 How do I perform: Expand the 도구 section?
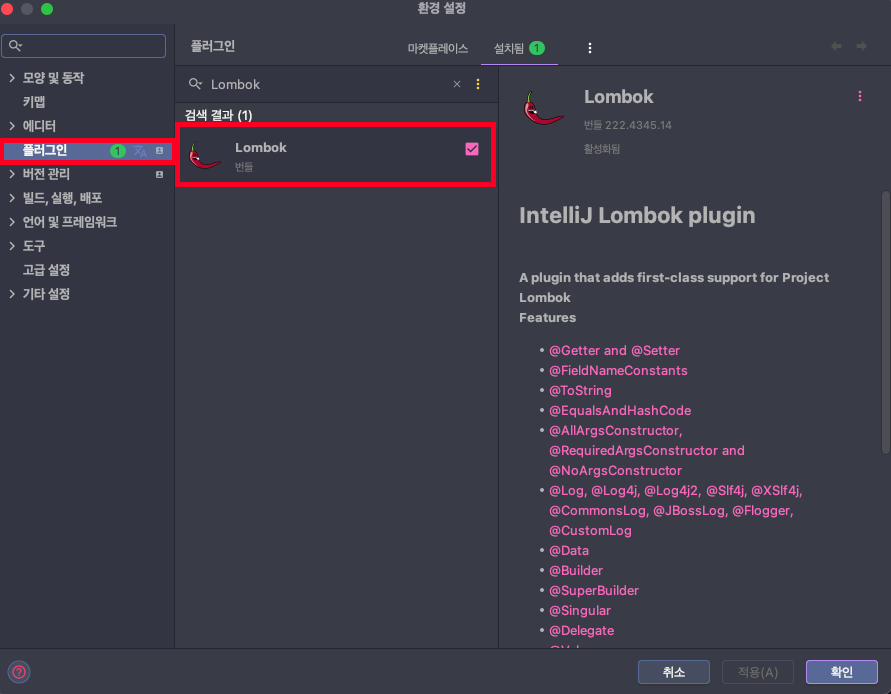click(12, 246)
